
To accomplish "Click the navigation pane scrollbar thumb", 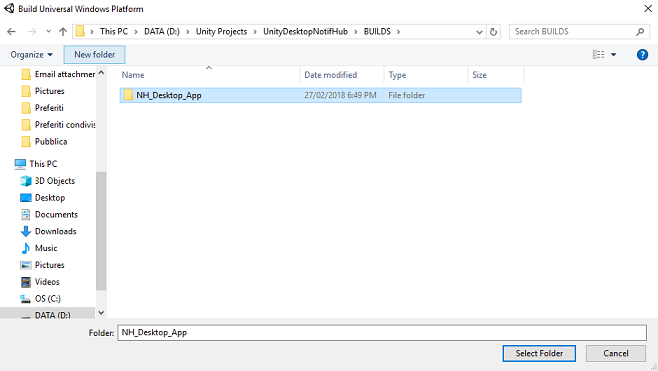I will pyautogui.click(x=101, y=231).
